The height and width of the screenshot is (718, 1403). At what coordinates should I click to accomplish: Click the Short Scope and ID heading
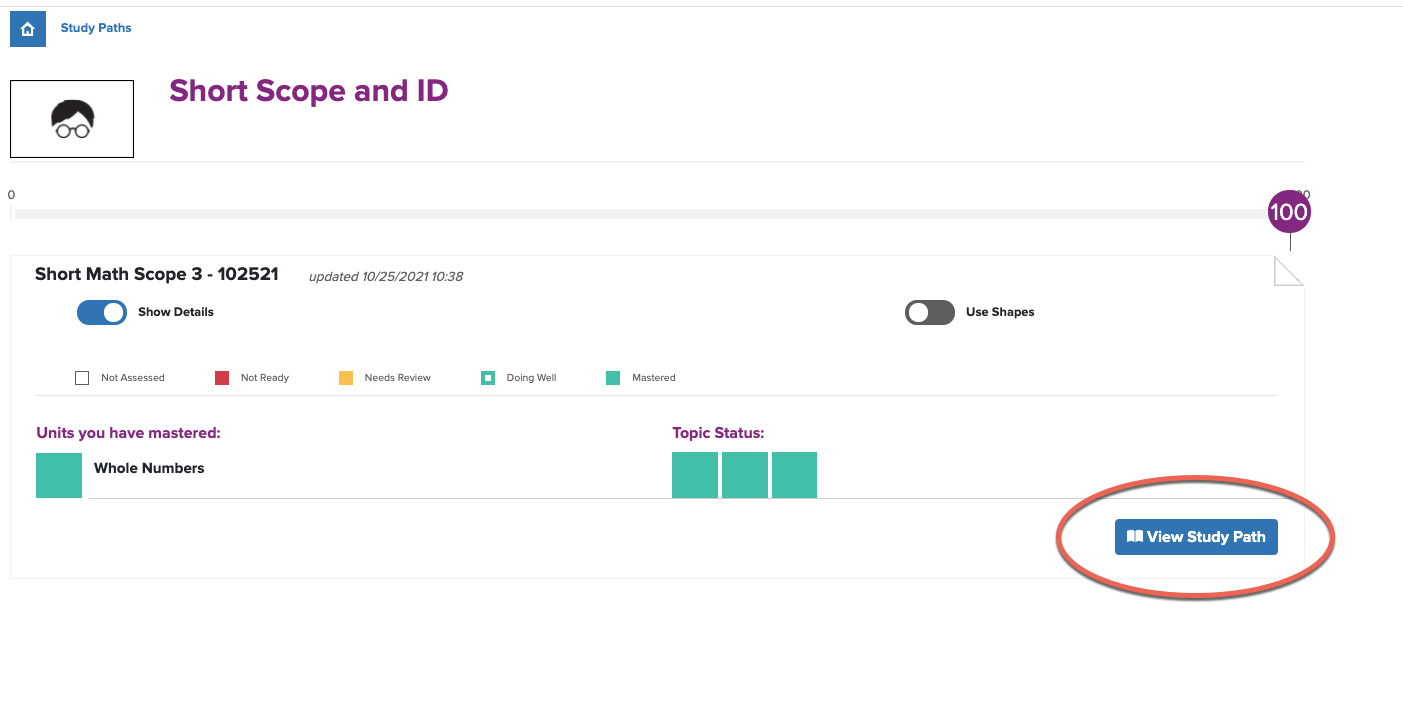308,91
